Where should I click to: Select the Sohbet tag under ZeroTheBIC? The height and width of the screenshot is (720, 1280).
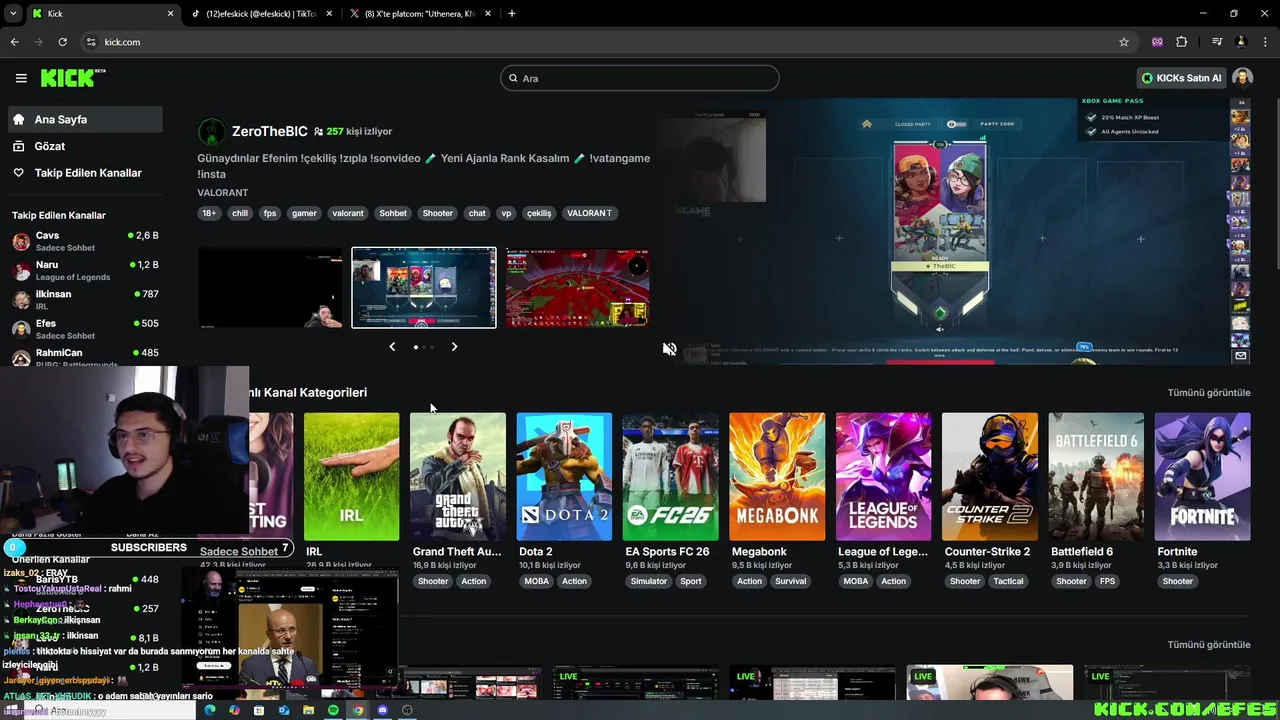point(393,213)
